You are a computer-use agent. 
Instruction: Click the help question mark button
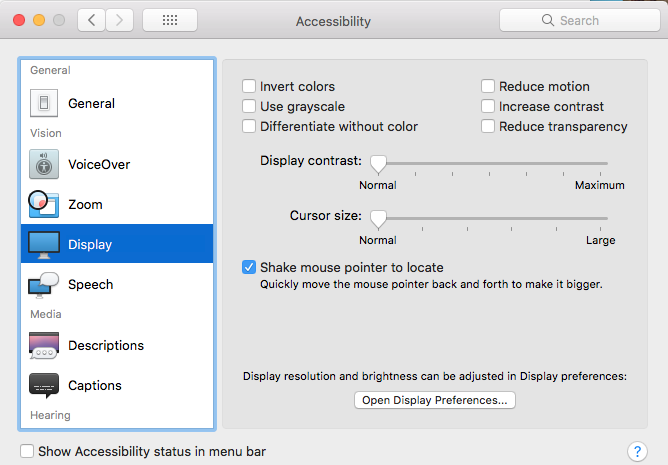click(x=635, y=452)
